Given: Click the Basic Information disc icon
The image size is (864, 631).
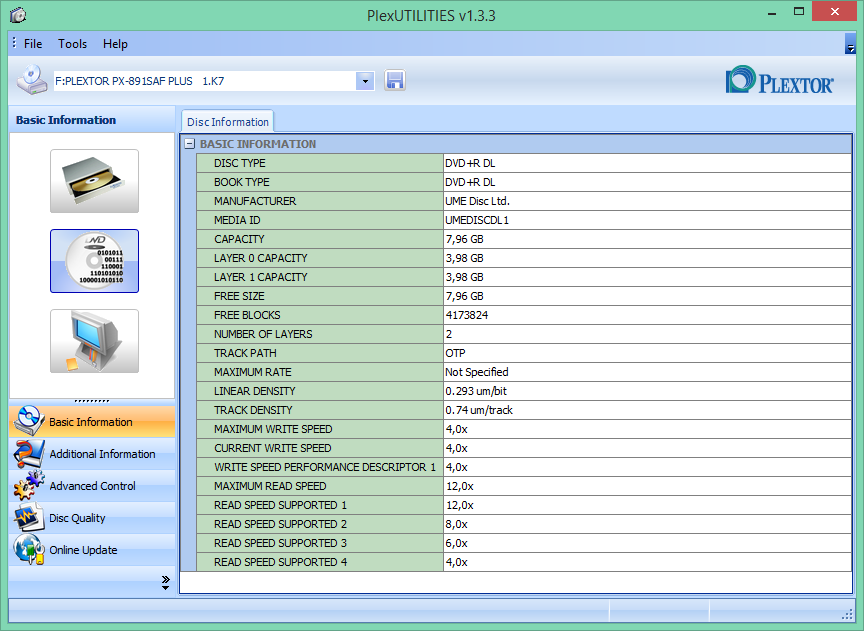Looking at the screenshot, I should 29,421.
